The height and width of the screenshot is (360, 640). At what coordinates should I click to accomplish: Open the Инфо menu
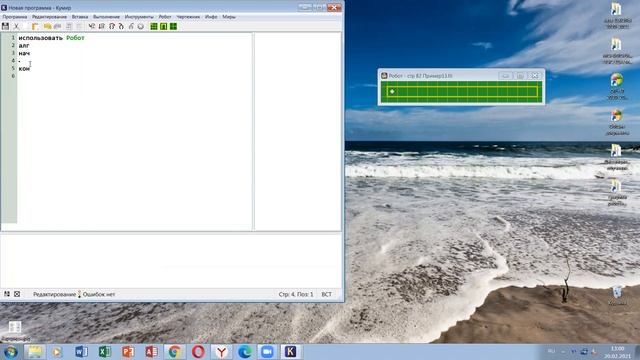click(211, 17)
